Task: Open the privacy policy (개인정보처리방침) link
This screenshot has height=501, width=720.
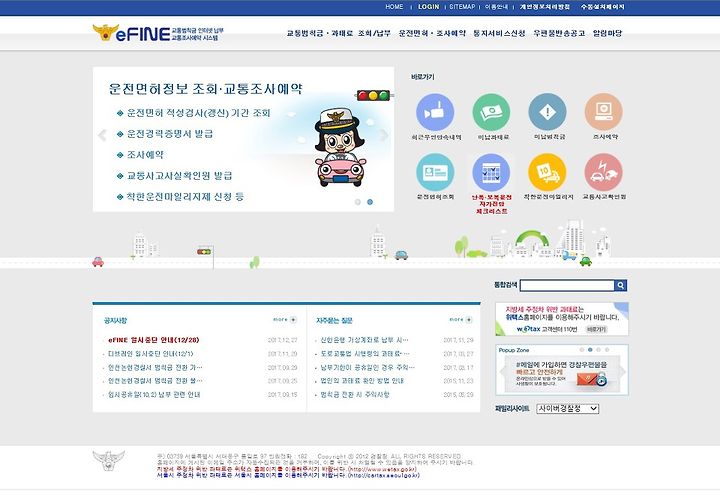Action: point(545,7)
